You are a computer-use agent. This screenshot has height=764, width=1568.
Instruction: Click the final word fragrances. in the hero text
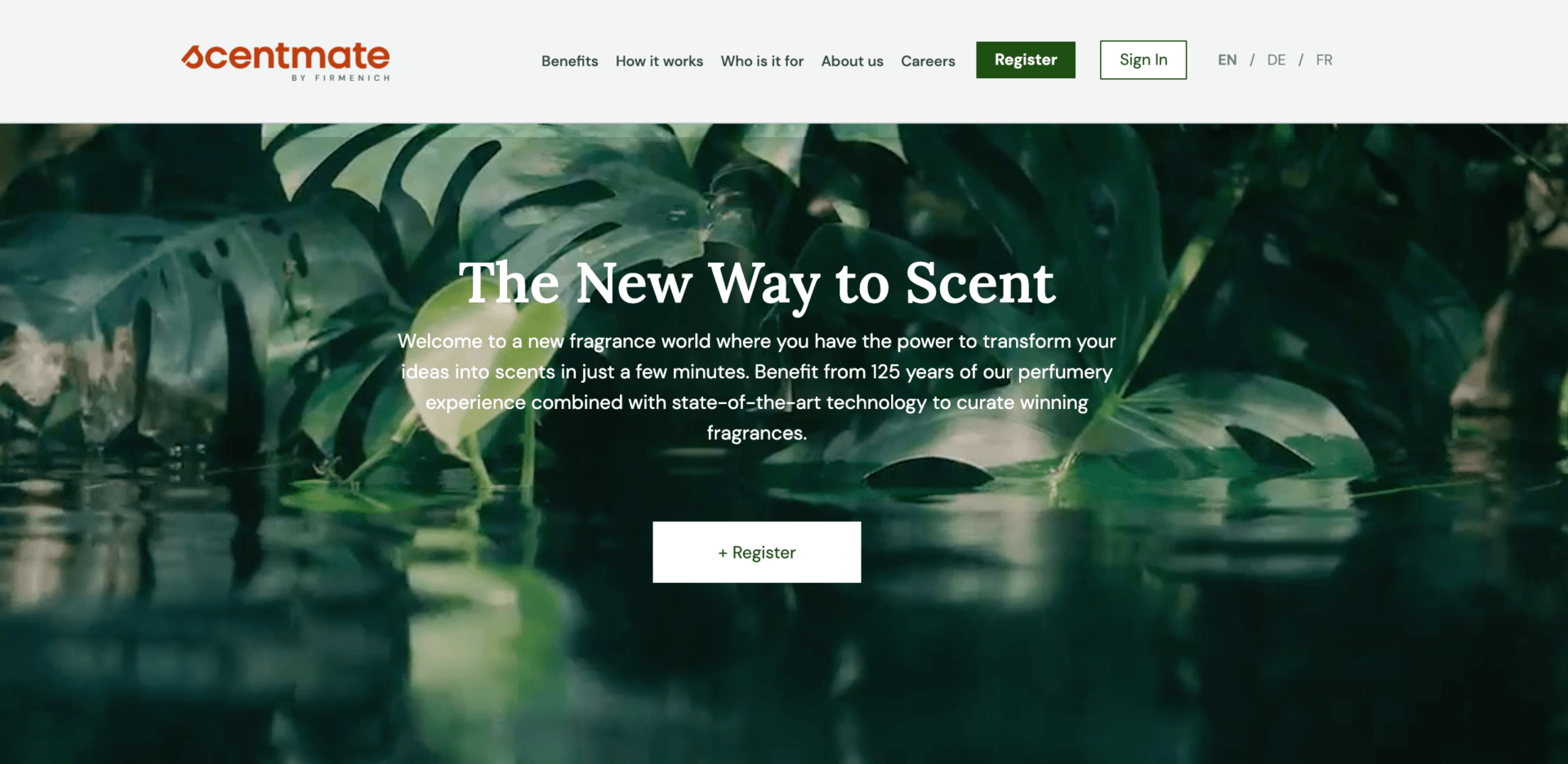[756, 433]
